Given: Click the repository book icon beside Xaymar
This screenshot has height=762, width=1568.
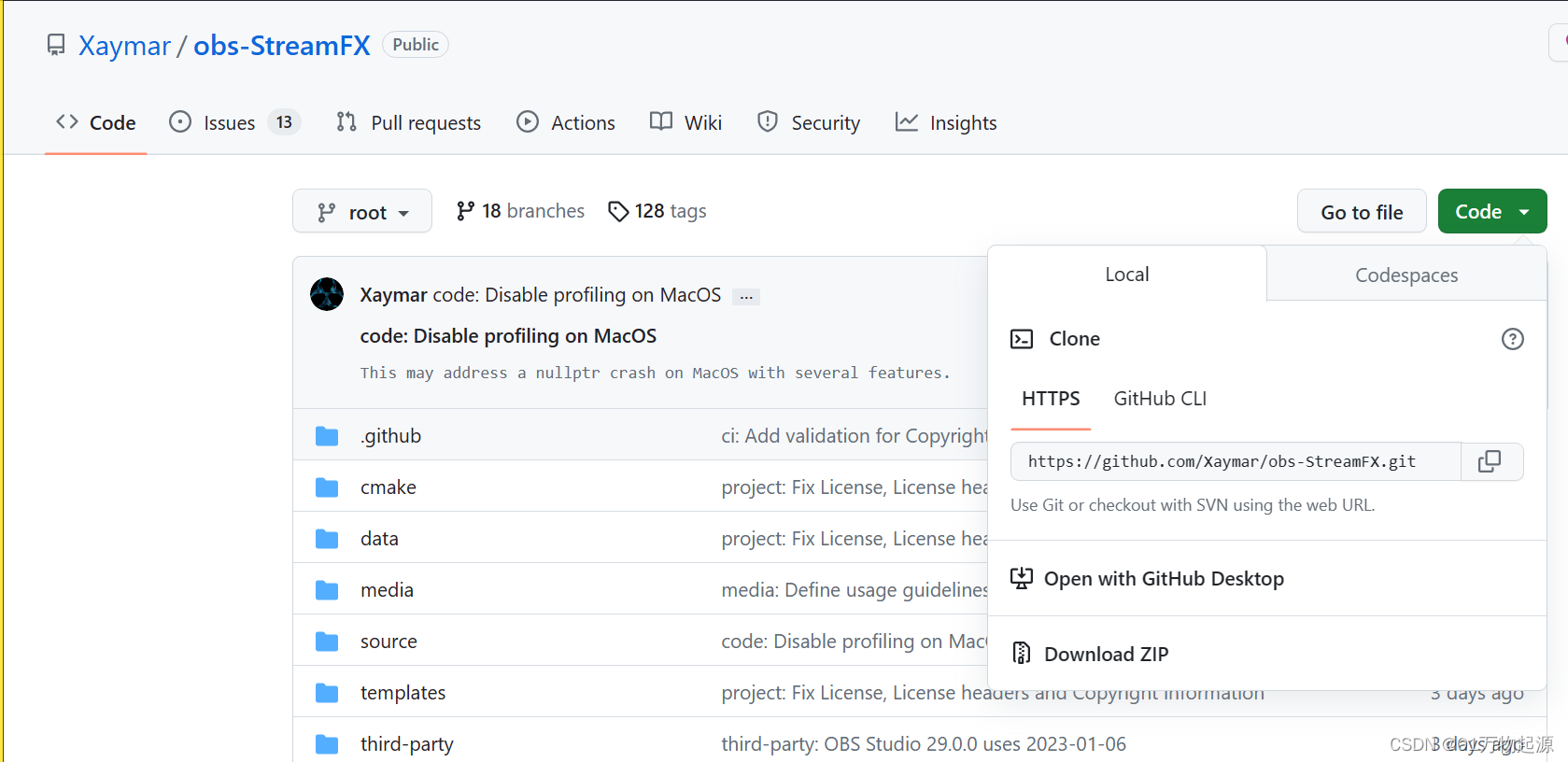Looking at the screenshot, I should tap(56, 45).
